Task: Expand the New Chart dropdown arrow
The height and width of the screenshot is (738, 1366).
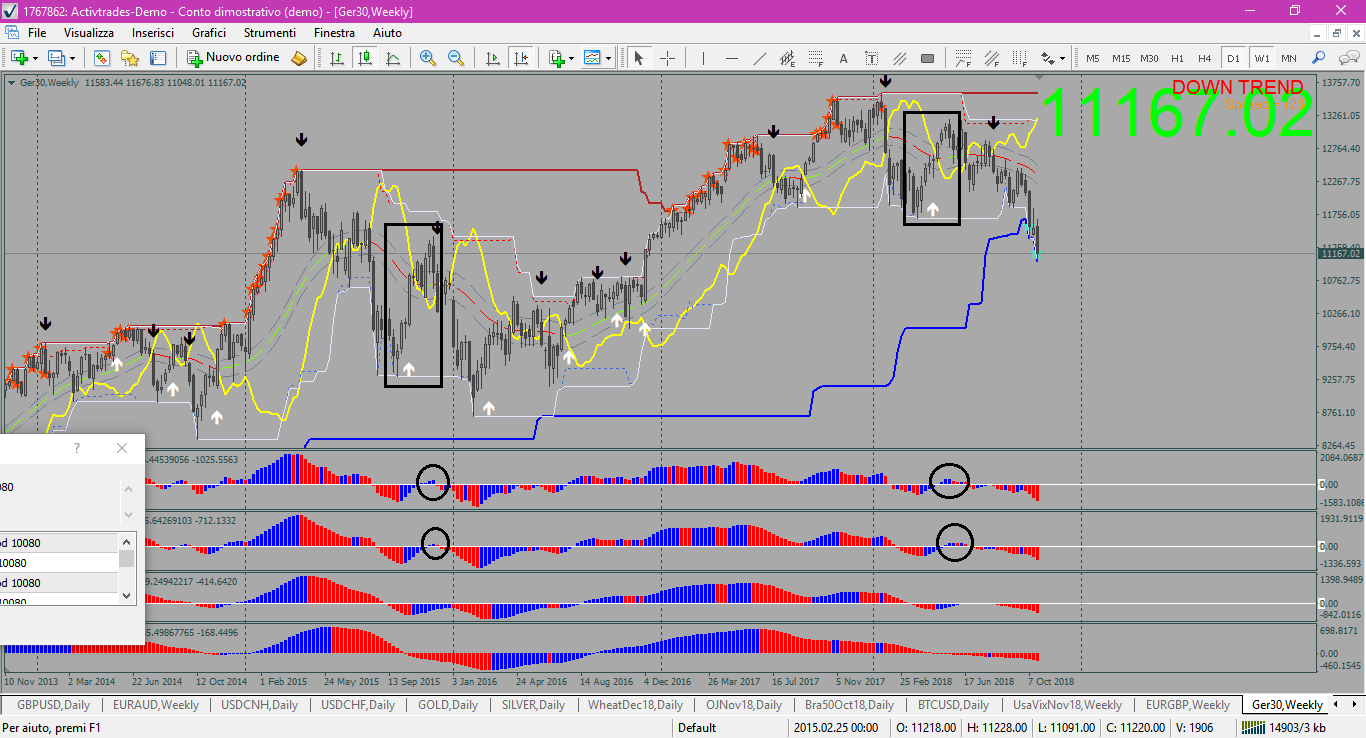Action: [35, 58]
